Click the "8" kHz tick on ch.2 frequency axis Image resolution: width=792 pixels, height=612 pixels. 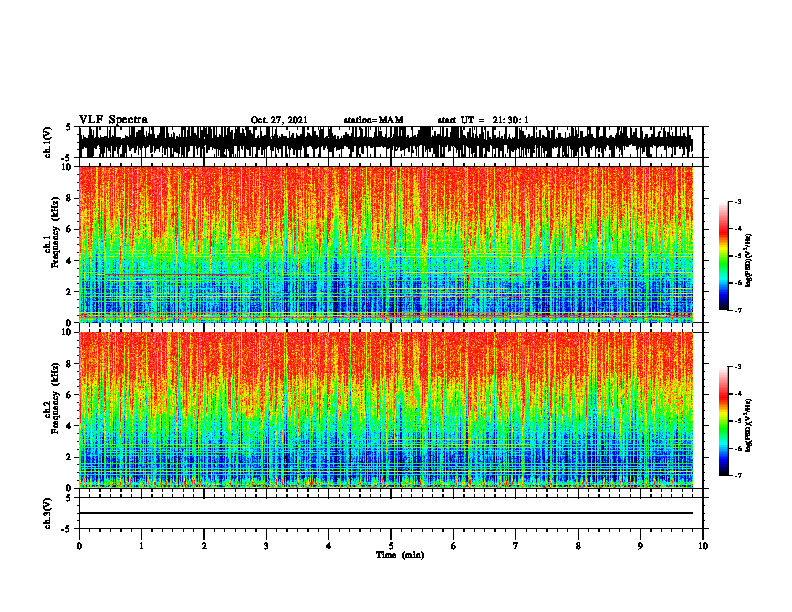tap(70, 364)
